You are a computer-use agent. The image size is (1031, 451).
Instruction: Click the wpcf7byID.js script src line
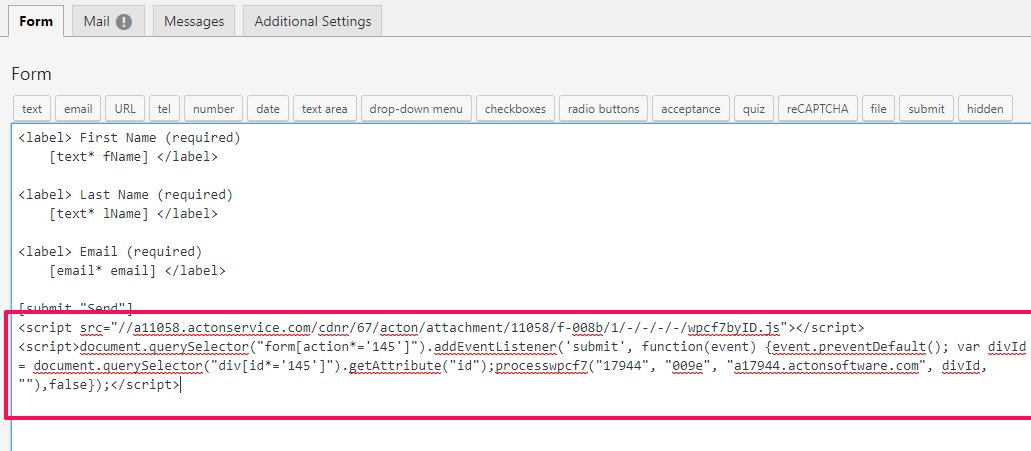pyautogui.click(x=441, y=327)
